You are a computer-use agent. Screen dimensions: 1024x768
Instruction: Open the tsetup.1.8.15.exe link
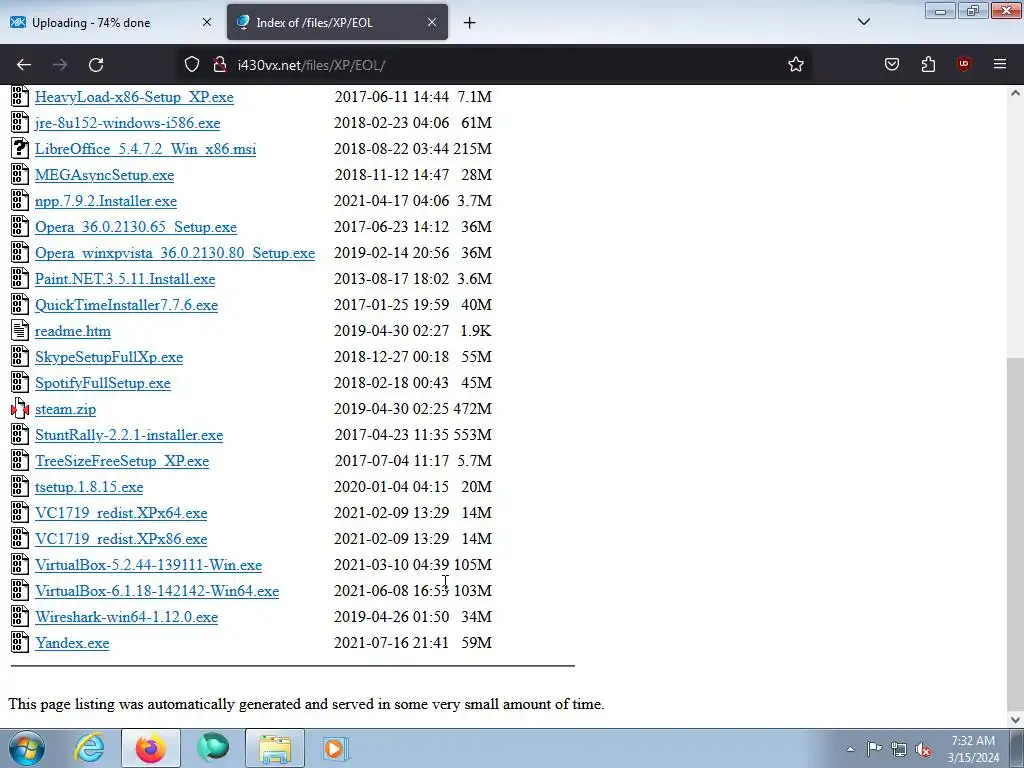tap(89, 487)
